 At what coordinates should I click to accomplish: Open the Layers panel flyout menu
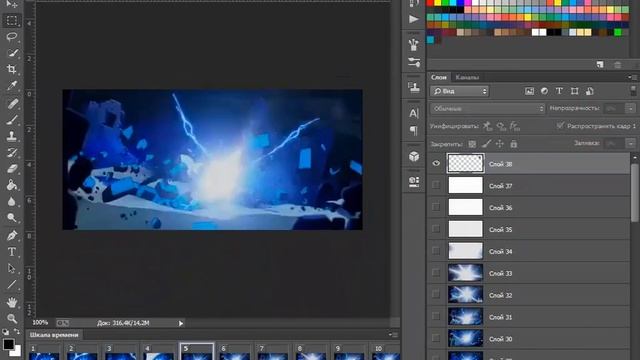(x=632, y=77)
